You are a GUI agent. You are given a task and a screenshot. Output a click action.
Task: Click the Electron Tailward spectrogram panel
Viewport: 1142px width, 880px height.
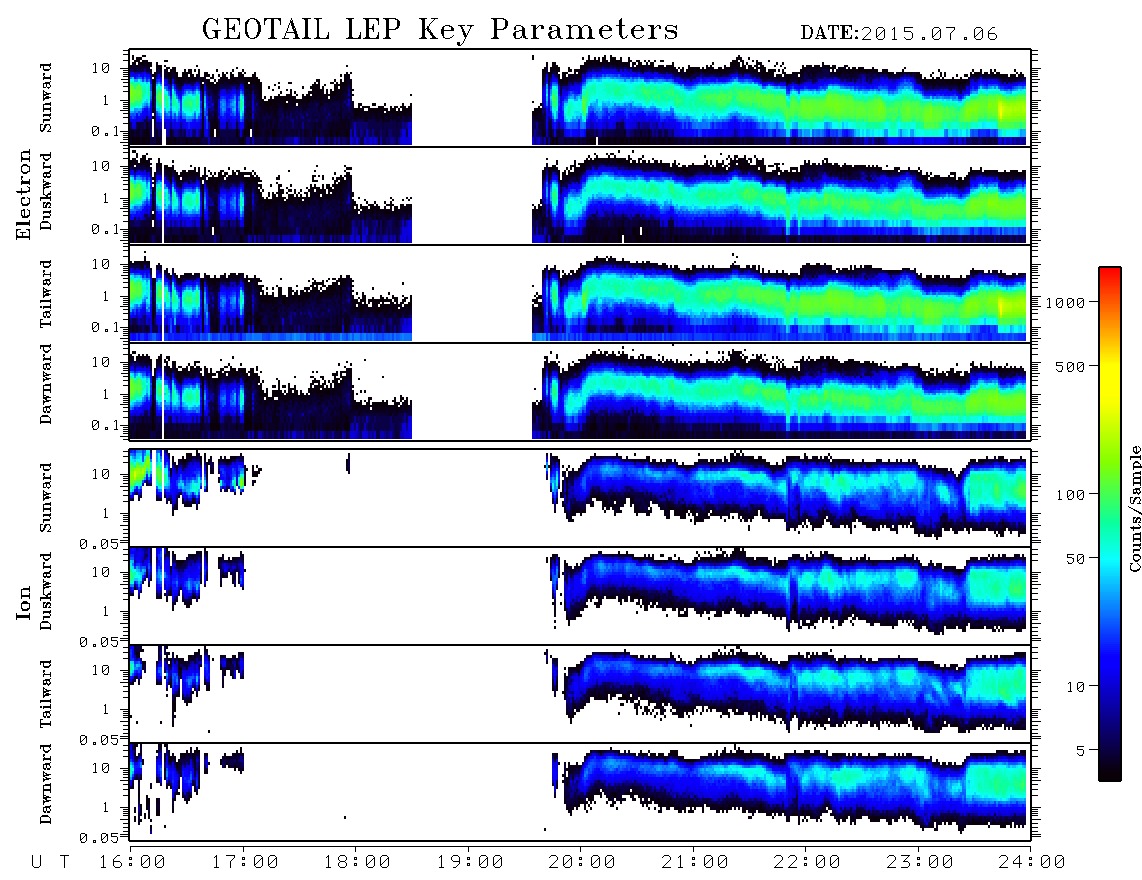580,294
